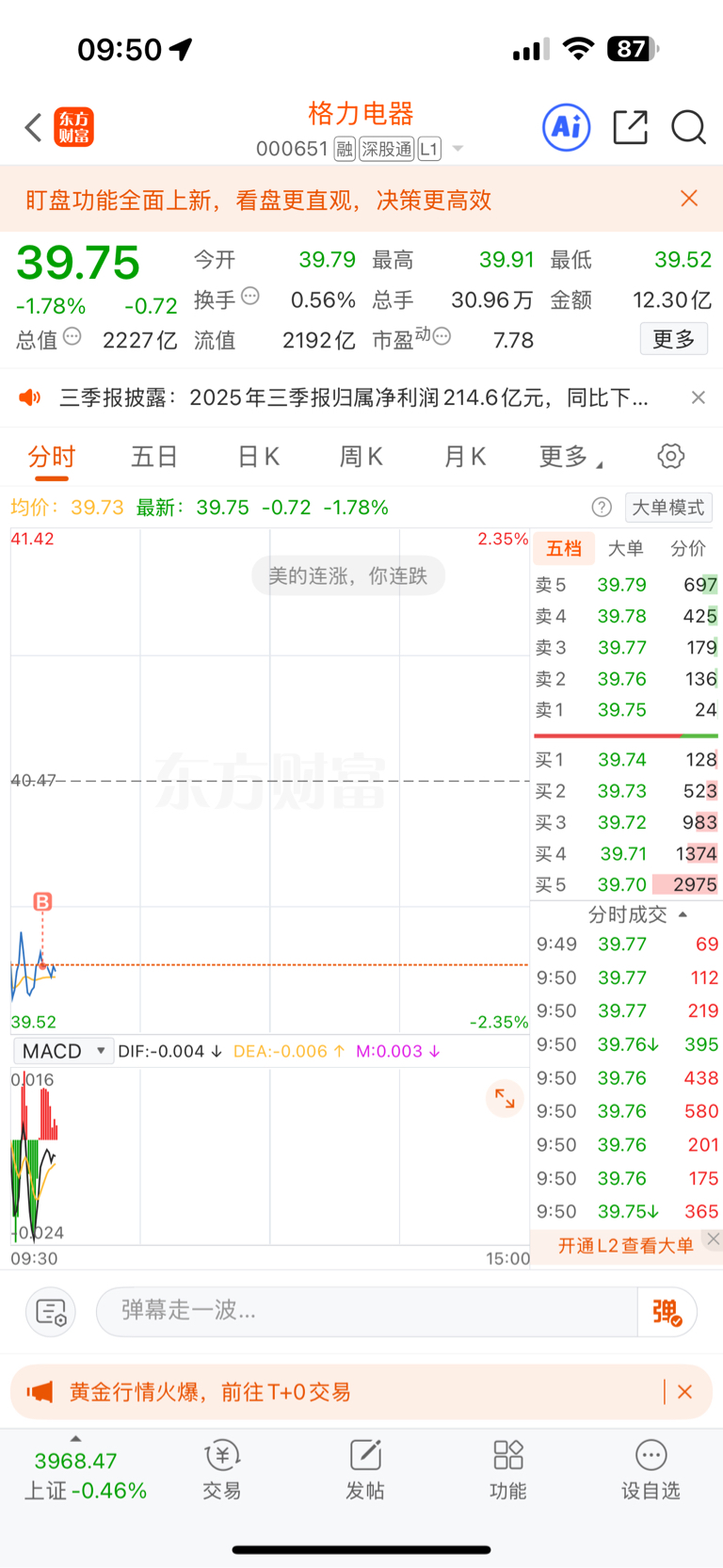
Task: Tap 买3 price 39.72
Action: pos(622,822)
